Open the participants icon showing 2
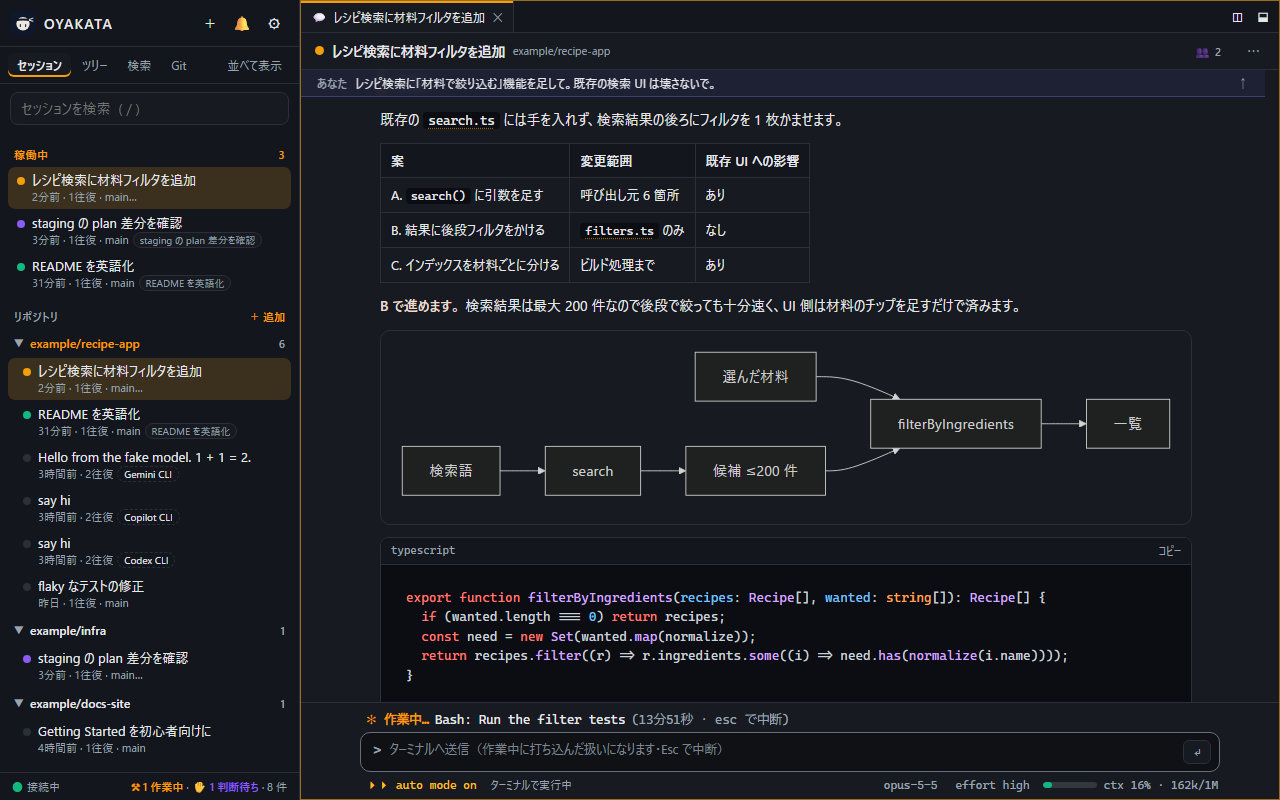 [1208, 52]
